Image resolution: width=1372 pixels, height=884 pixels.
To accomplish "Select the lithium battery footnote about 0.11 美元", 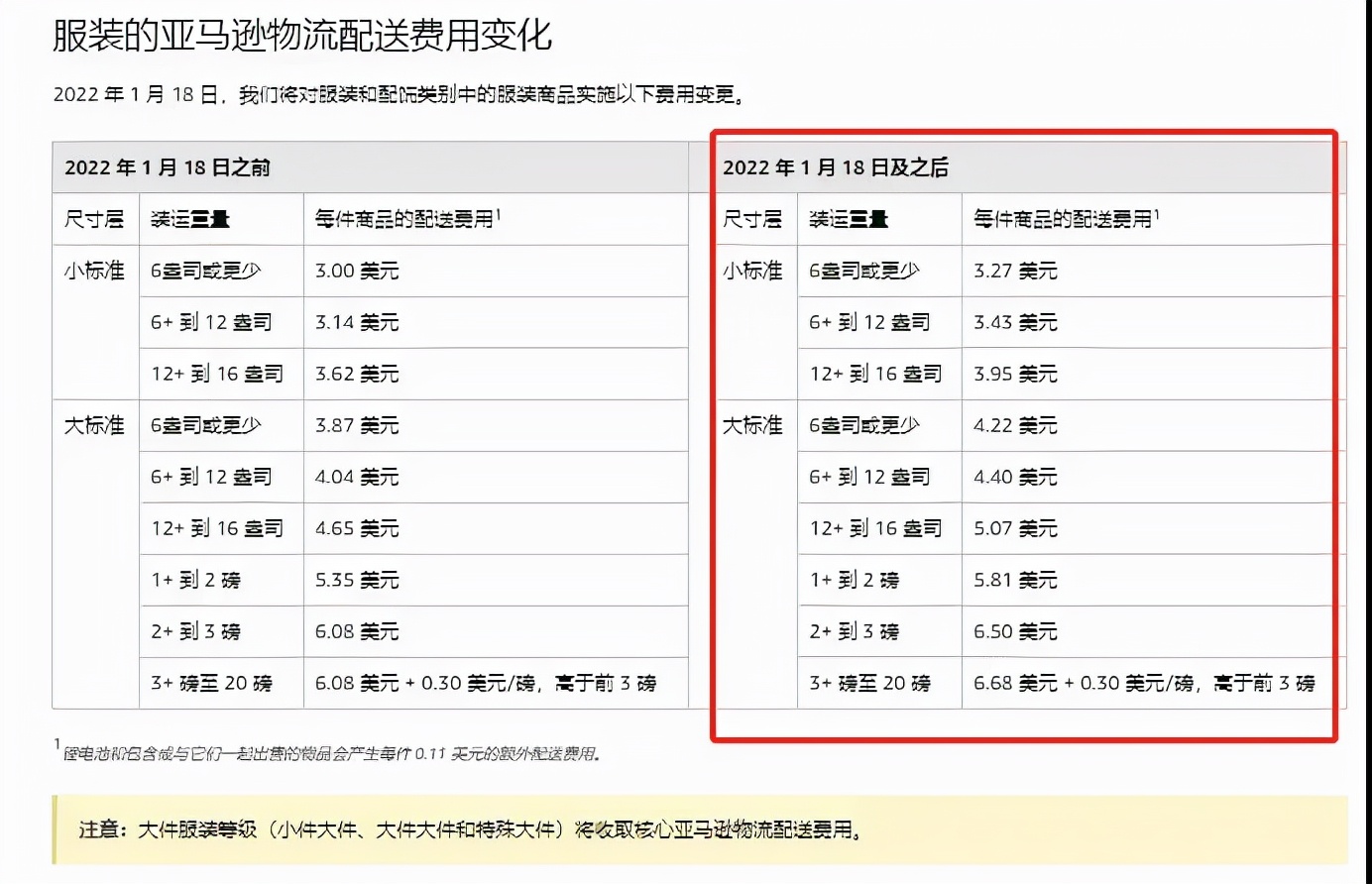I will (x=328, y=752).
